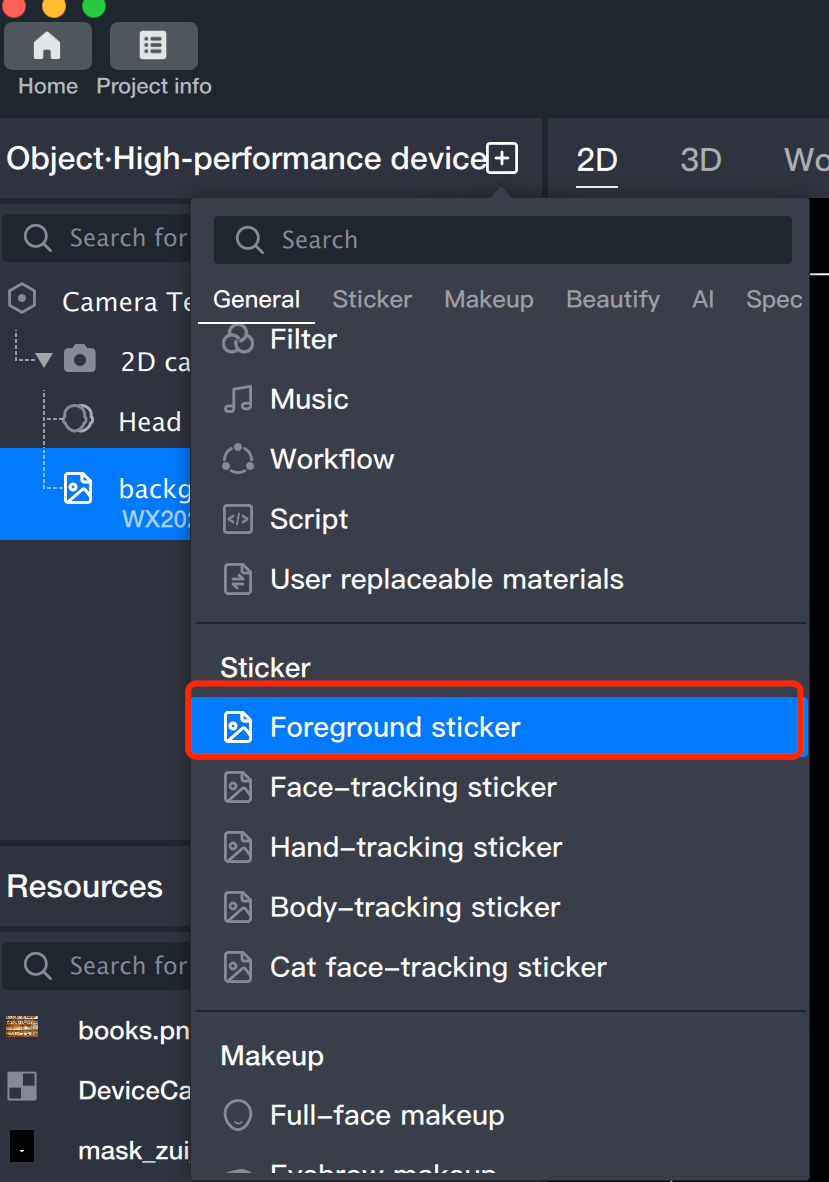Image resolution: width=829 pixels, height=1182 pixels.
Task: Add a Full-face makeup object
Action: (387, 1116)
